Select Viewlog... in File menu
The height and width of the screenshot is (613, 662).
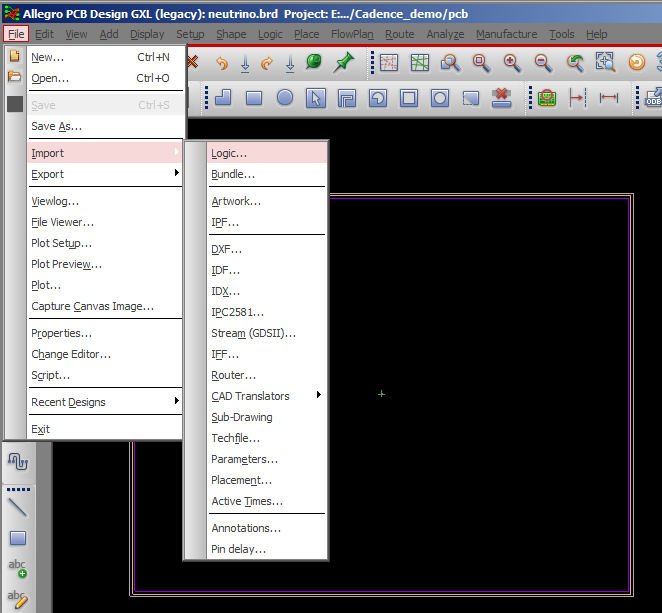[x=106, y=201]
